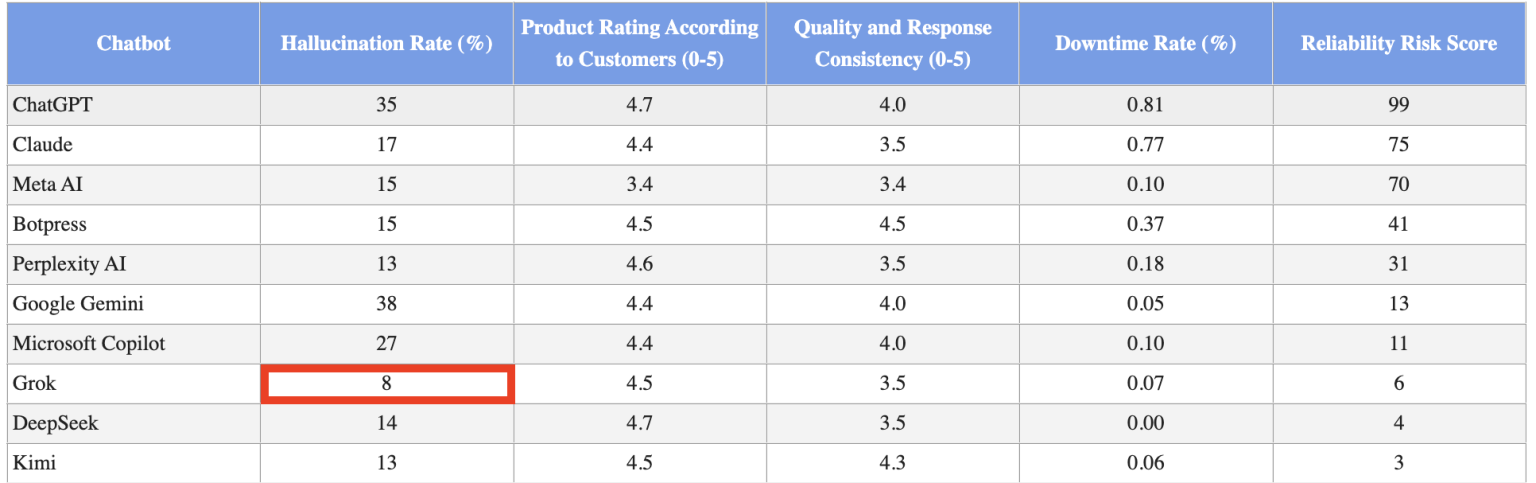Select ChatGPT's Reliability Risk Score of 99
The width and height of the screenshot is (1536, 483).
[1398, 105]
